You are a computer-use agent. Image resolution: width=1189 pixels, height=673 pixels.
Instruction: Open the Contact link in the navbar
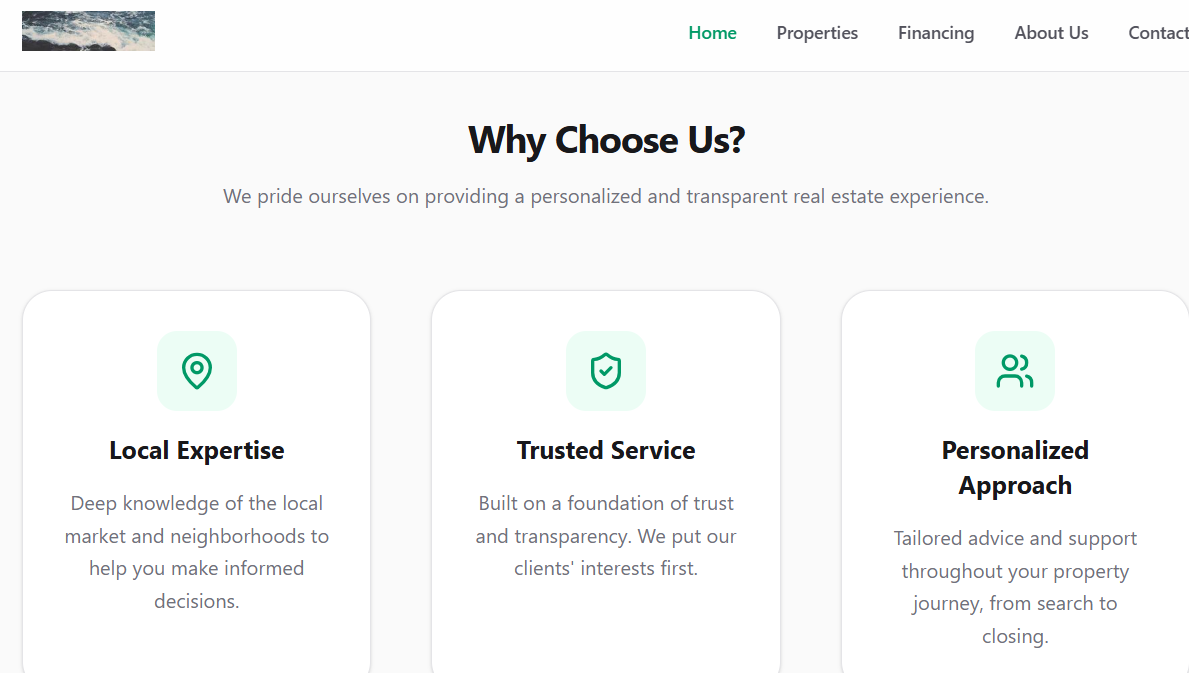click(x=1158, y=33)
